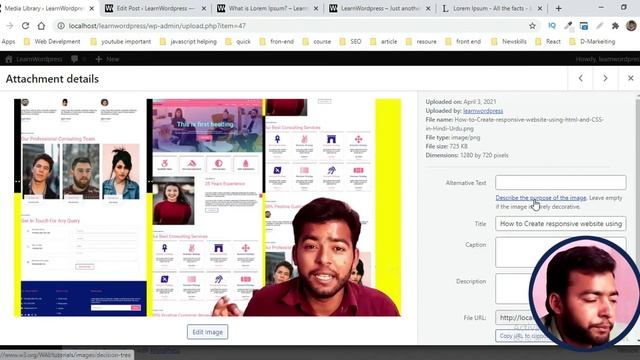640x360 pixels.
Task: Open the quick bookmark folder
Action: [x=238, y=42]
